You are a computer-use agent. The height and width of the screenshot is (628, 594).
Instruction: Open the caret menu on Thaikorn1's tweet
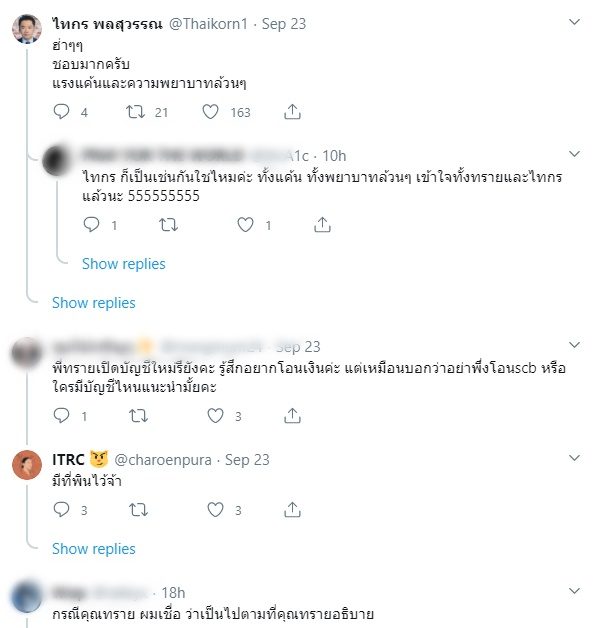[574, 22]
